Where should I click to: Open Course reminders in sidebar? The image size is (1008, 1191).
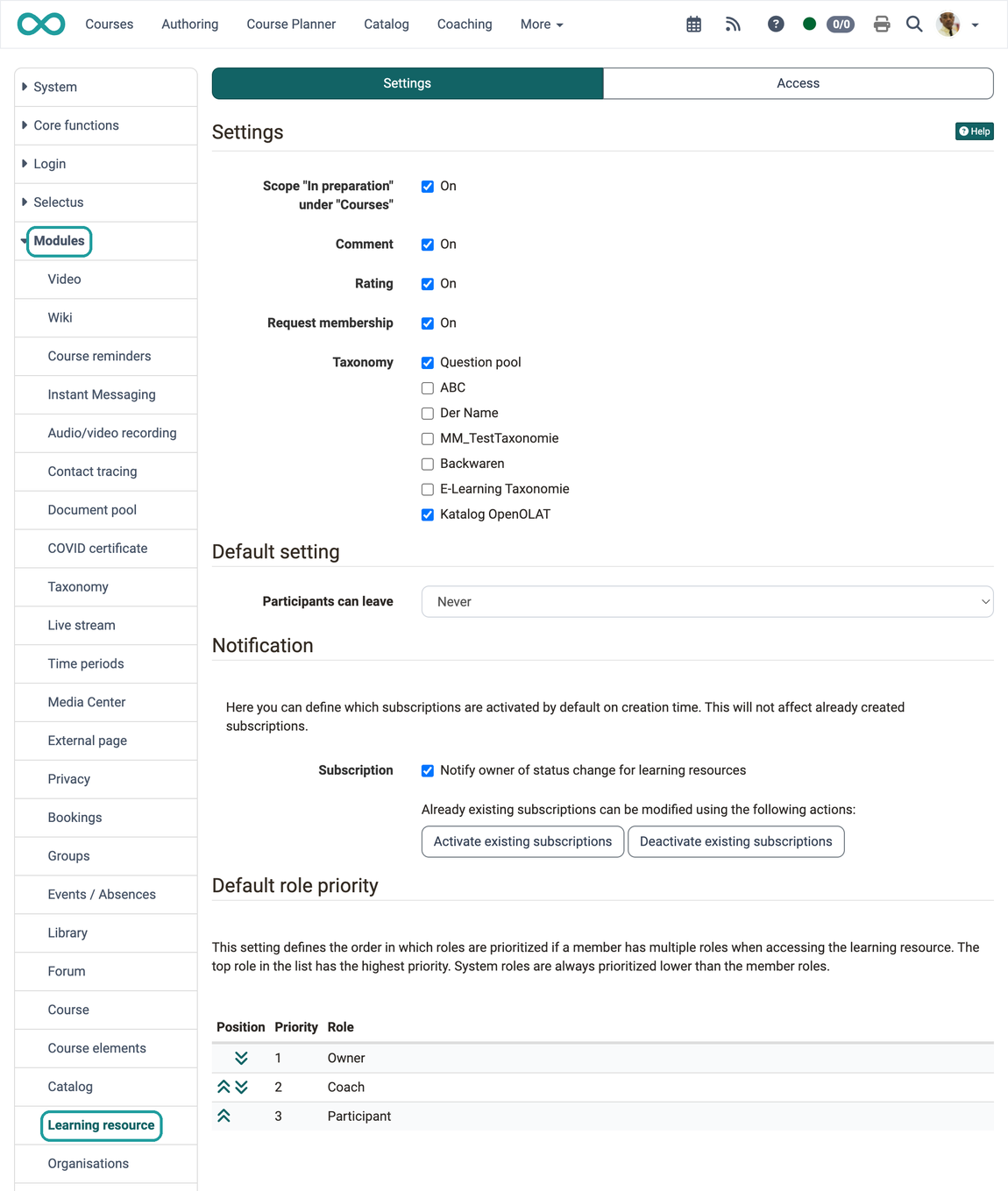pyautogui.click(x=106, y=357)
